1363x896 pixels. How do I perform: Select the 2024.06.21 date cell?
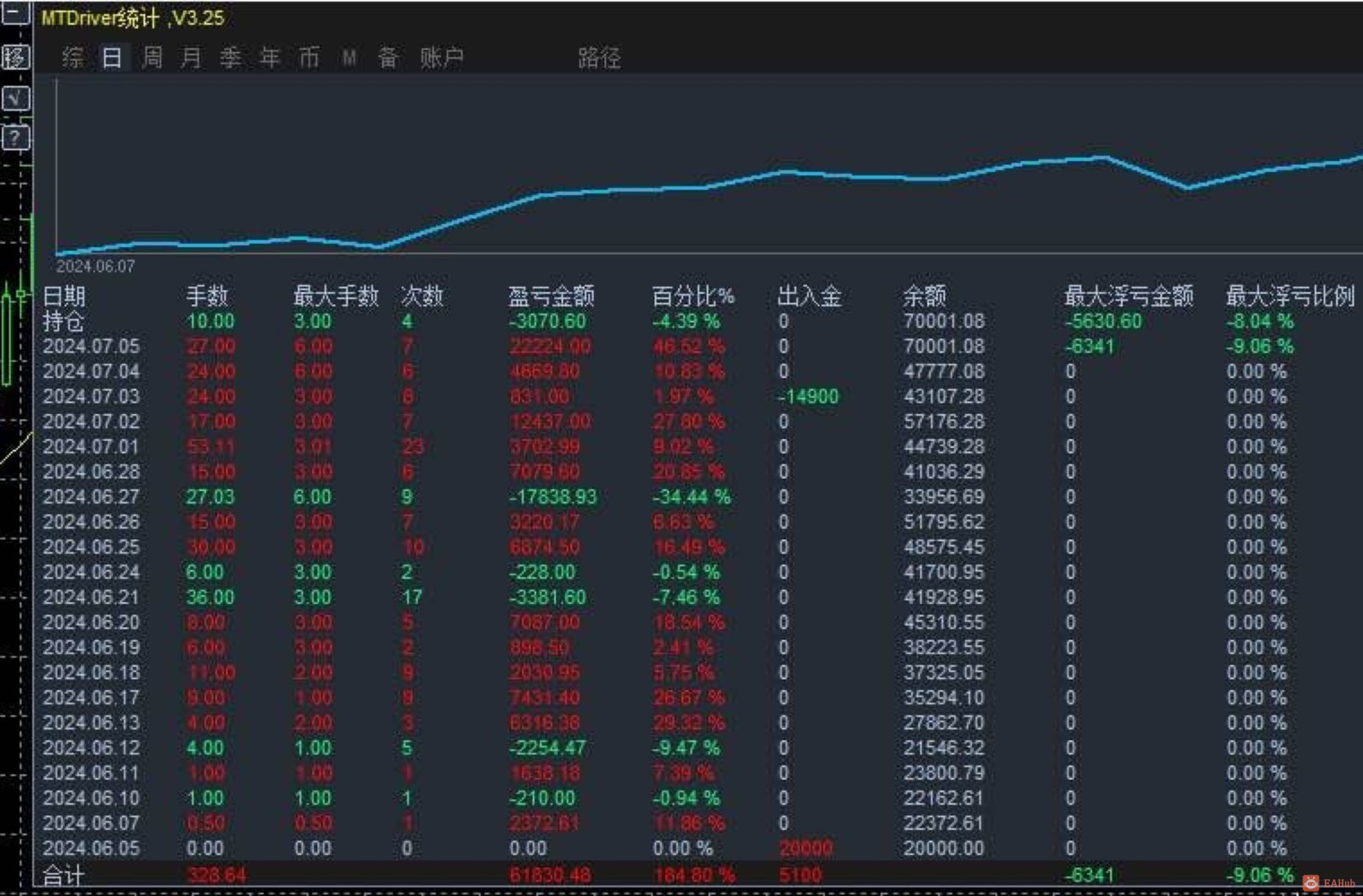coord(91,597)
